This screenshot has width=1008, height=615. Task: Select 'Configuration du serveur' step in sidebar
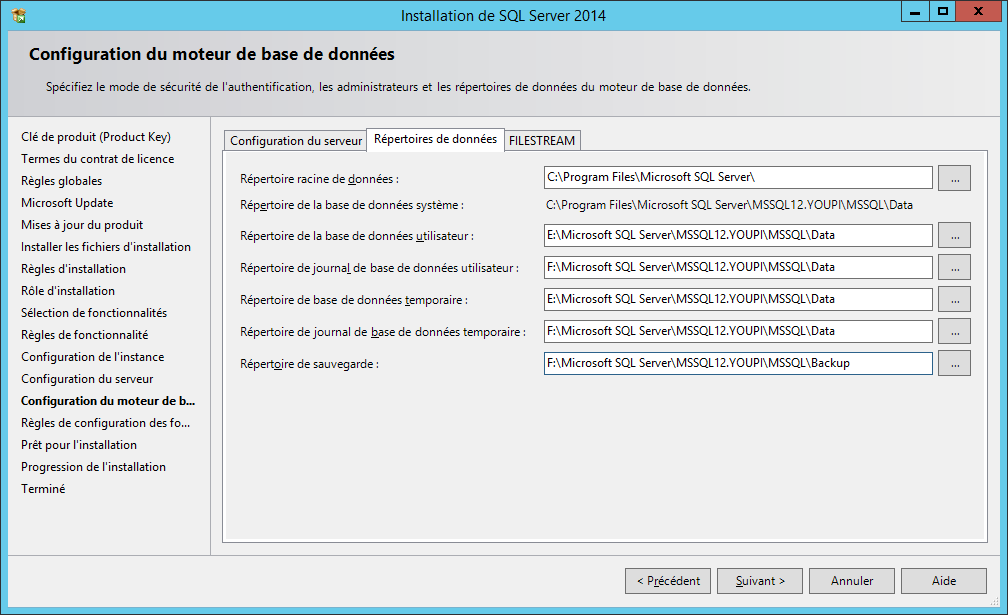87,379
